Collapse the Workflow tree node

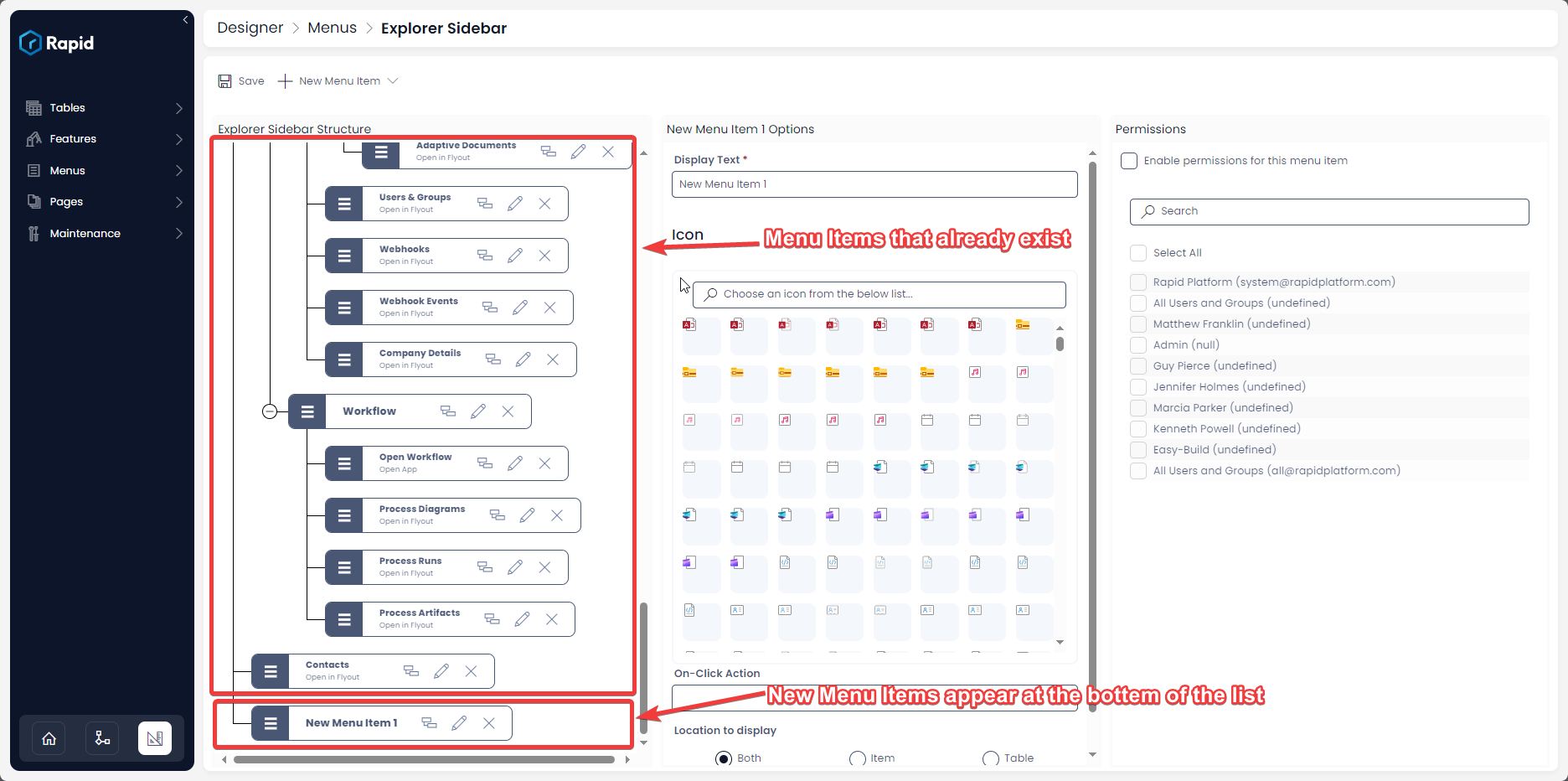[x=269, y=411]
